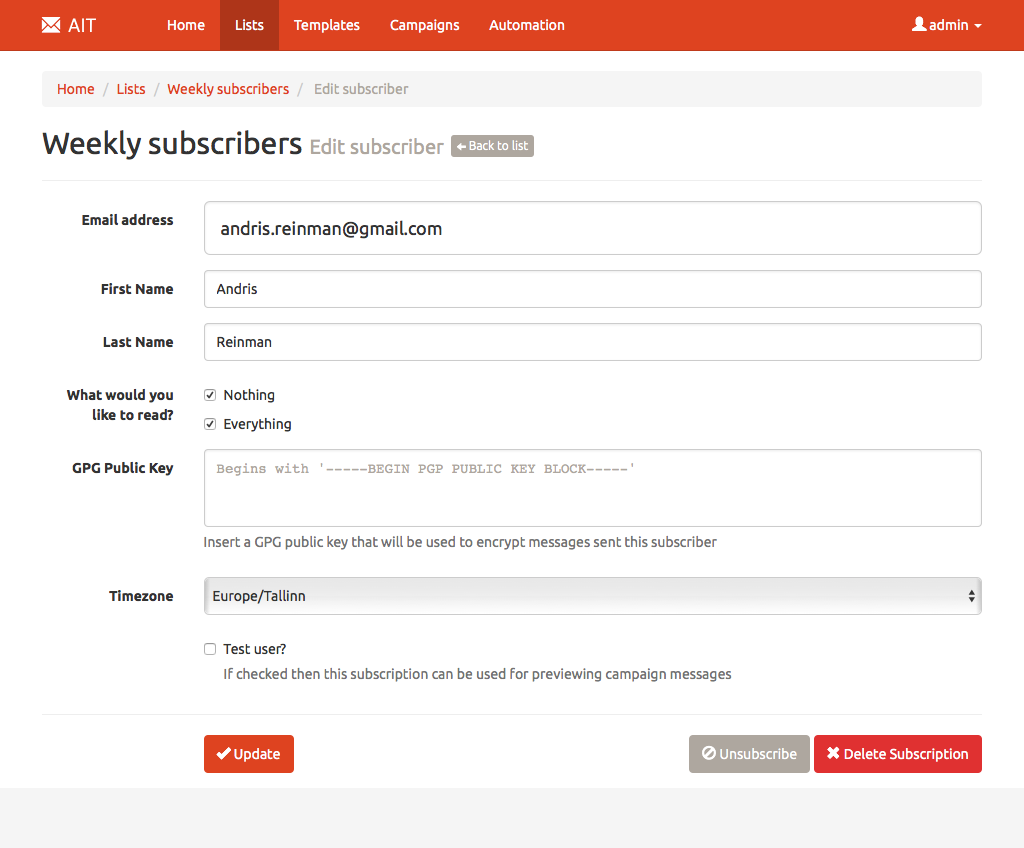Viewport: 1024px width, 848px height.
Task: Uncheck the Nothing checkbox
Action: pos(210,395)
